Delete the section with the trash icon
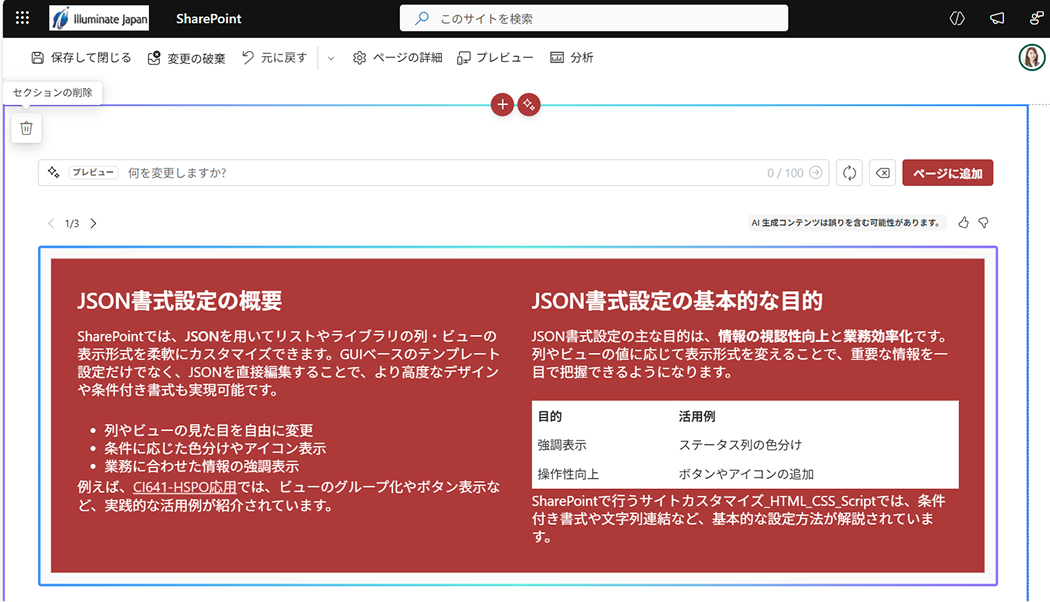1050x602 pixels. (x=27, y=128)
